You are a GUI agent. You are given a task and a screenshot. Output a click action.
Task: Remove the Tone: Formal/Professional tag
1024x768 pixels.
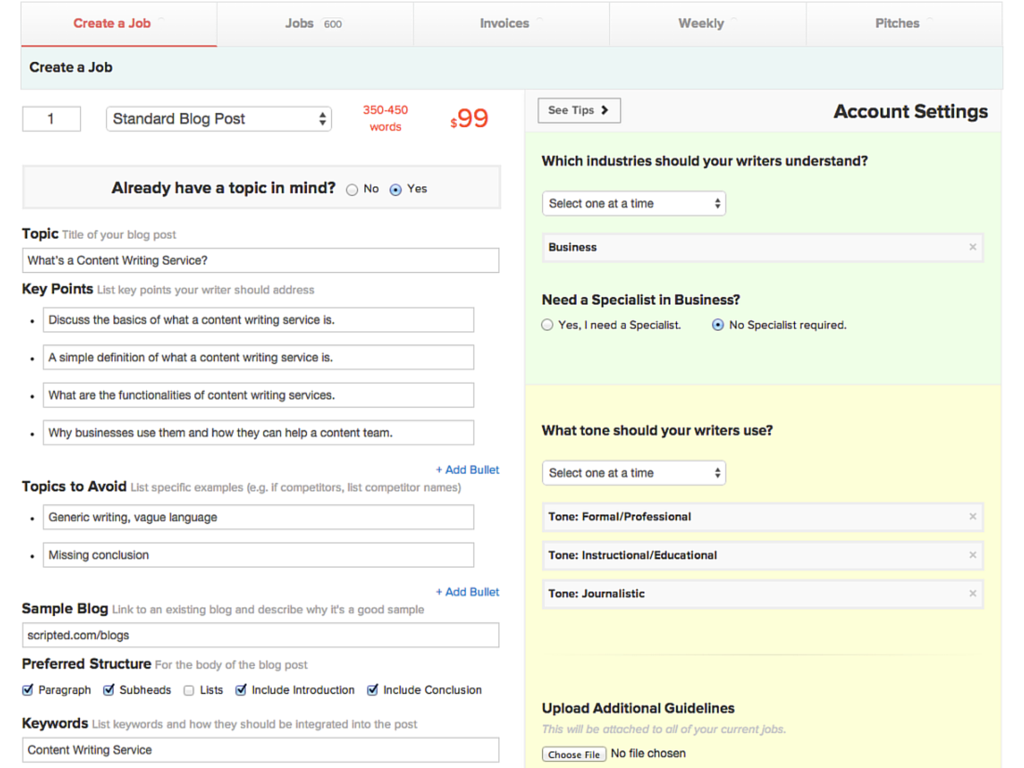point(972,517)
